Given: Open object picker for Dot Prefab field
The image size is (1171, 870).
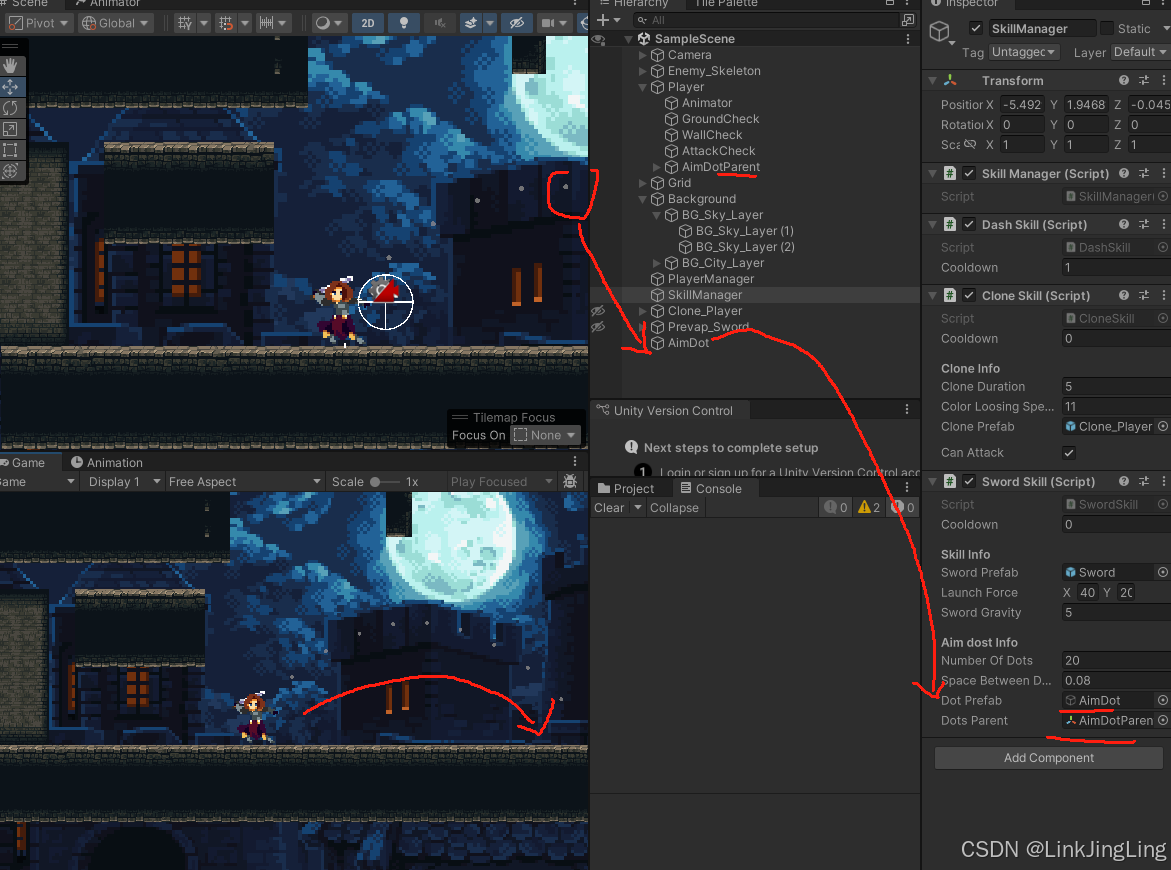Looking at the screenshot, I should coord(1162,700).
